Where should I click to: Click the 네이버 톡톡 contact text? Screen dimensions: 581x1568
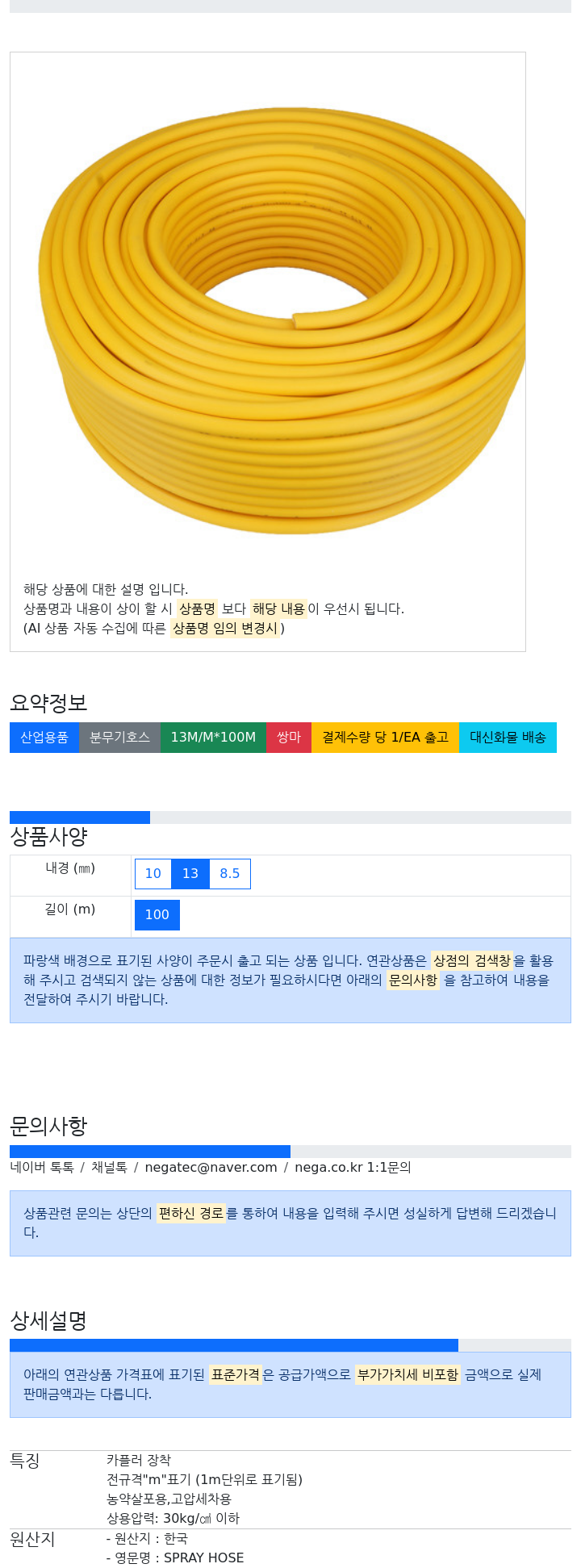coord(42,1168)
